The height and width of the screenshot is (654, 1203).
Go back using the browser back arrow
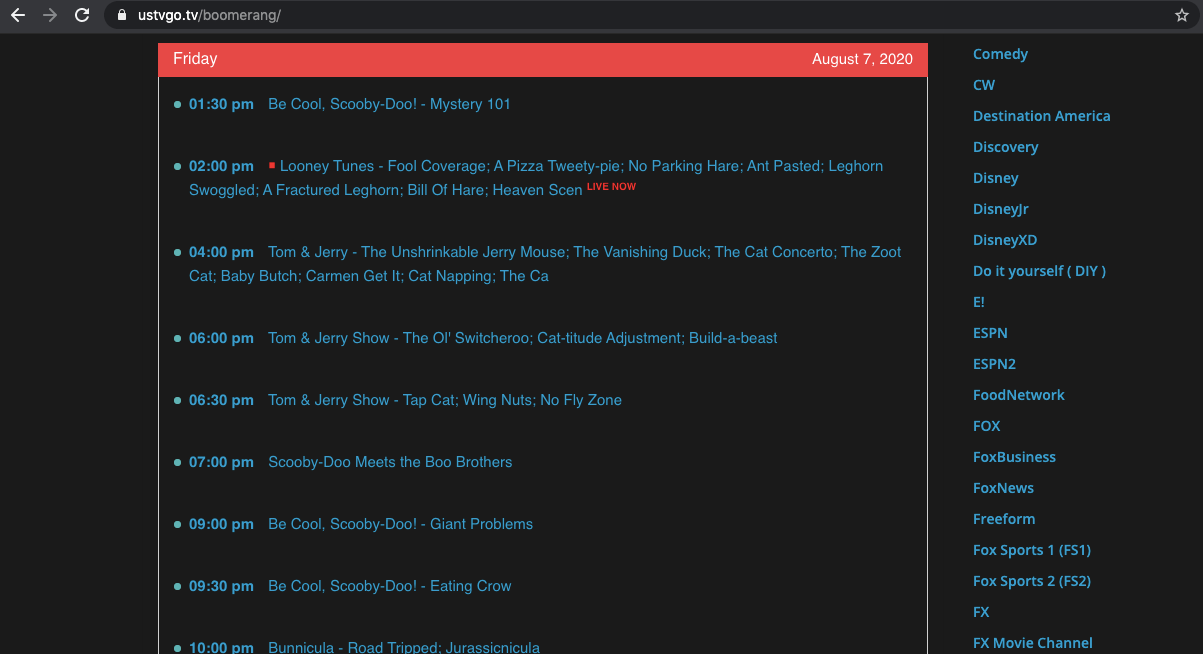pyautogui.click(x=17, y=15)
